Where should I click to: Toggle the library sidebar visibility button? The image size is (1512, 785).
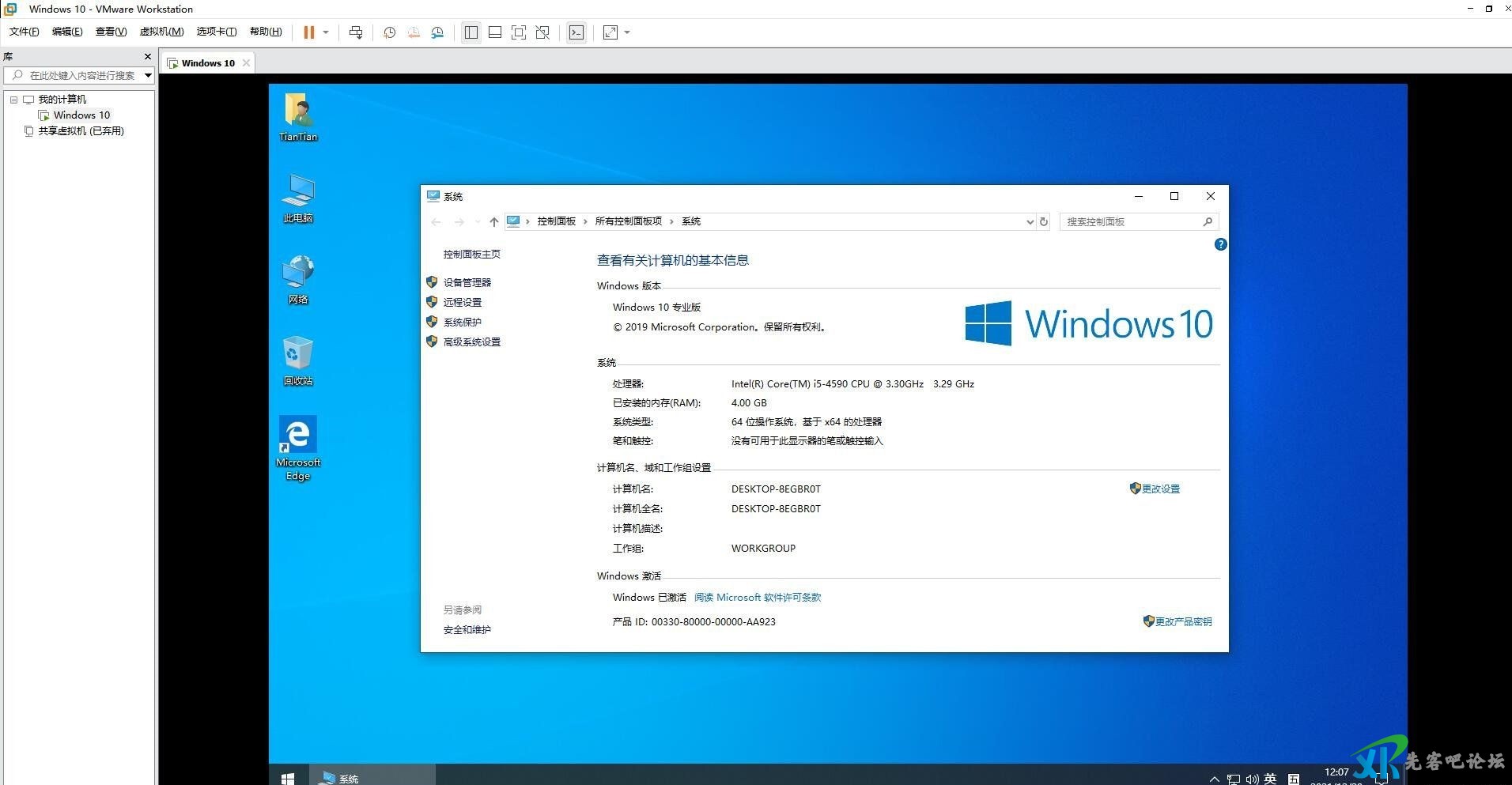click(x=471, y=32)
